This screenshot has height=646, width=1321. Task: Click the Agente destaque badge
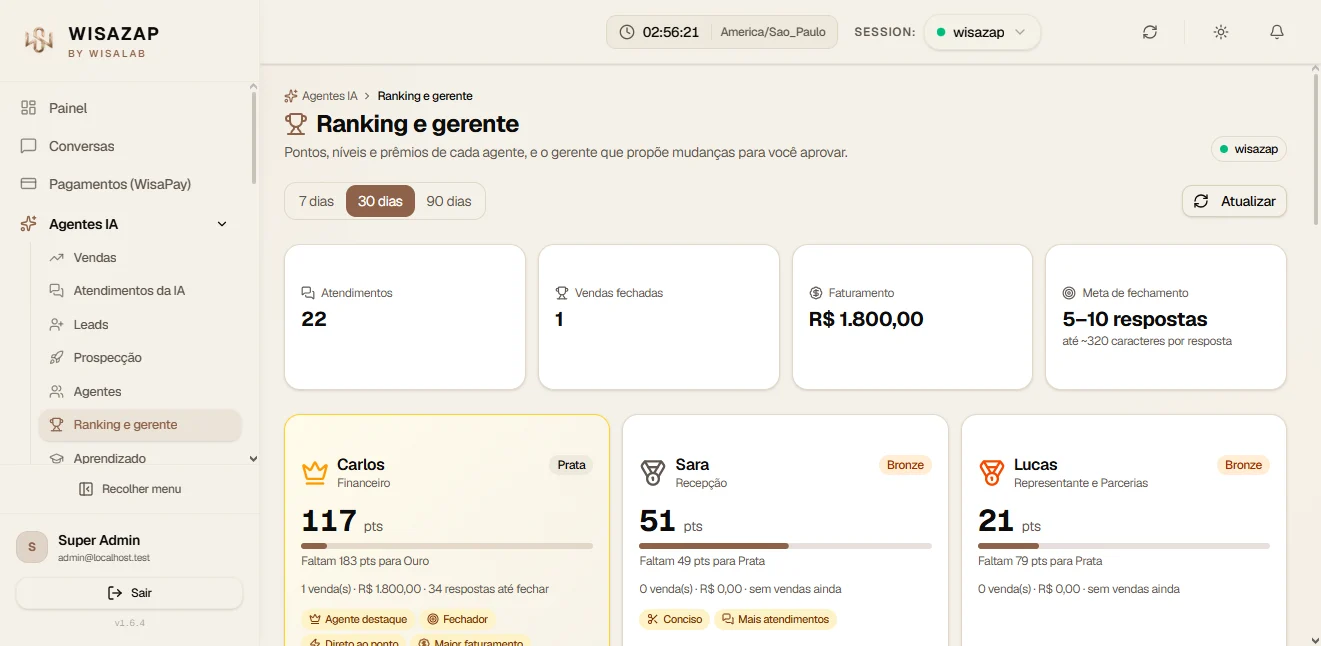click(358, 619)
